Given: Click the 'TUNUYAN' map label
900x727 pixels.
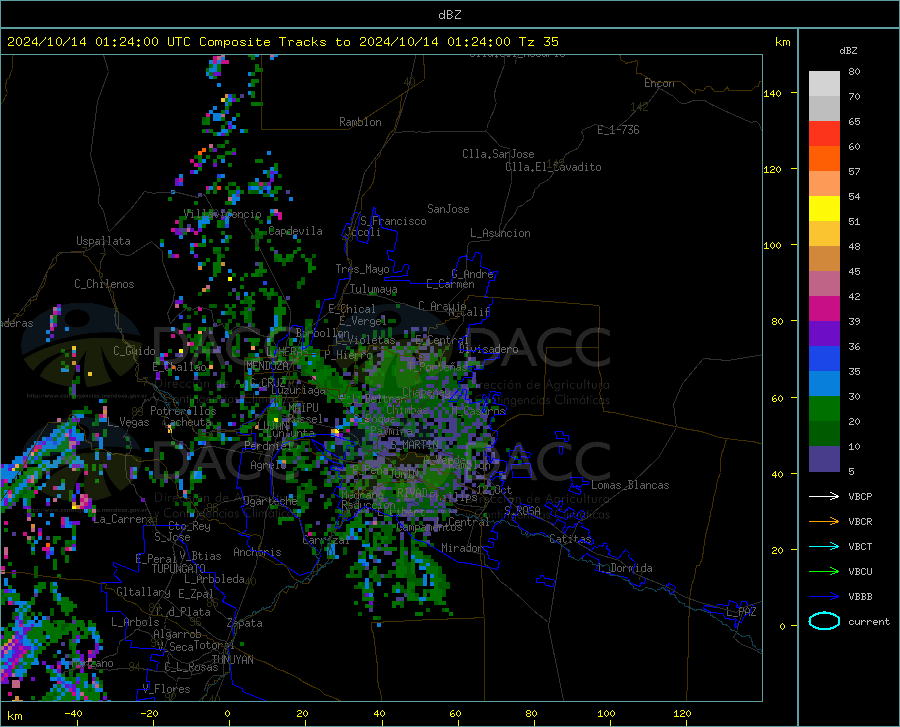Looking at the screenshot, I should pyautogui.click(x=232, y=659).
